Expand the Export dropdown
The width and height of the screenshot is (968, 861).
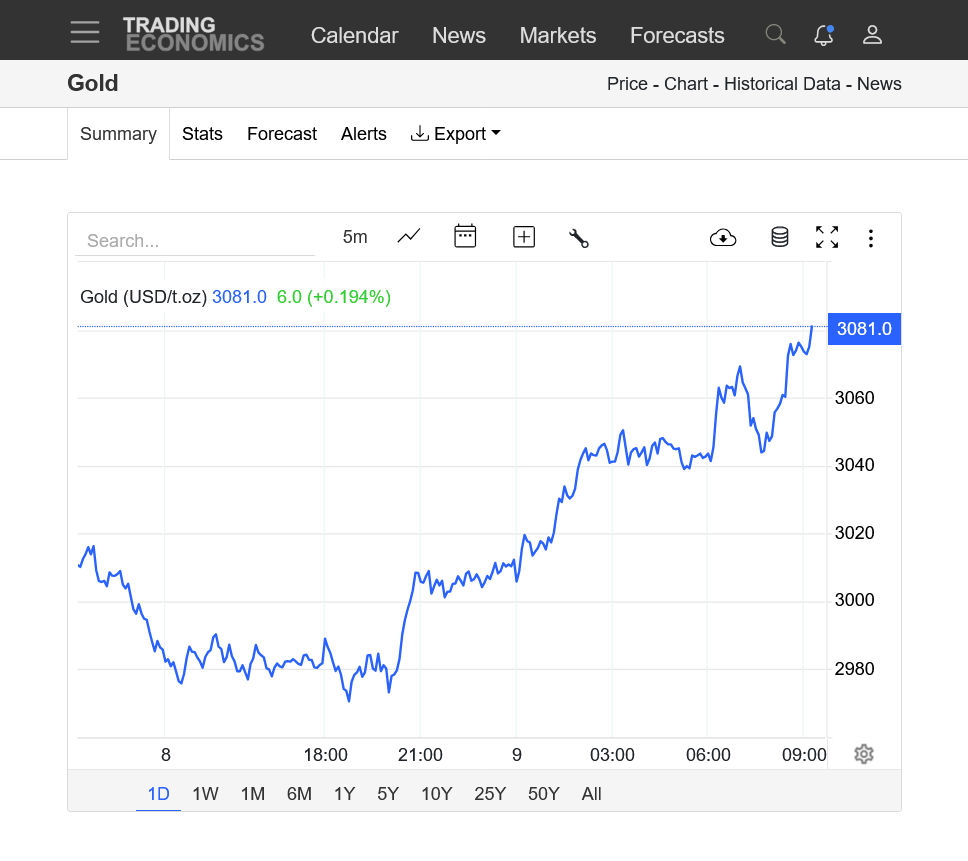coord(456,134)
